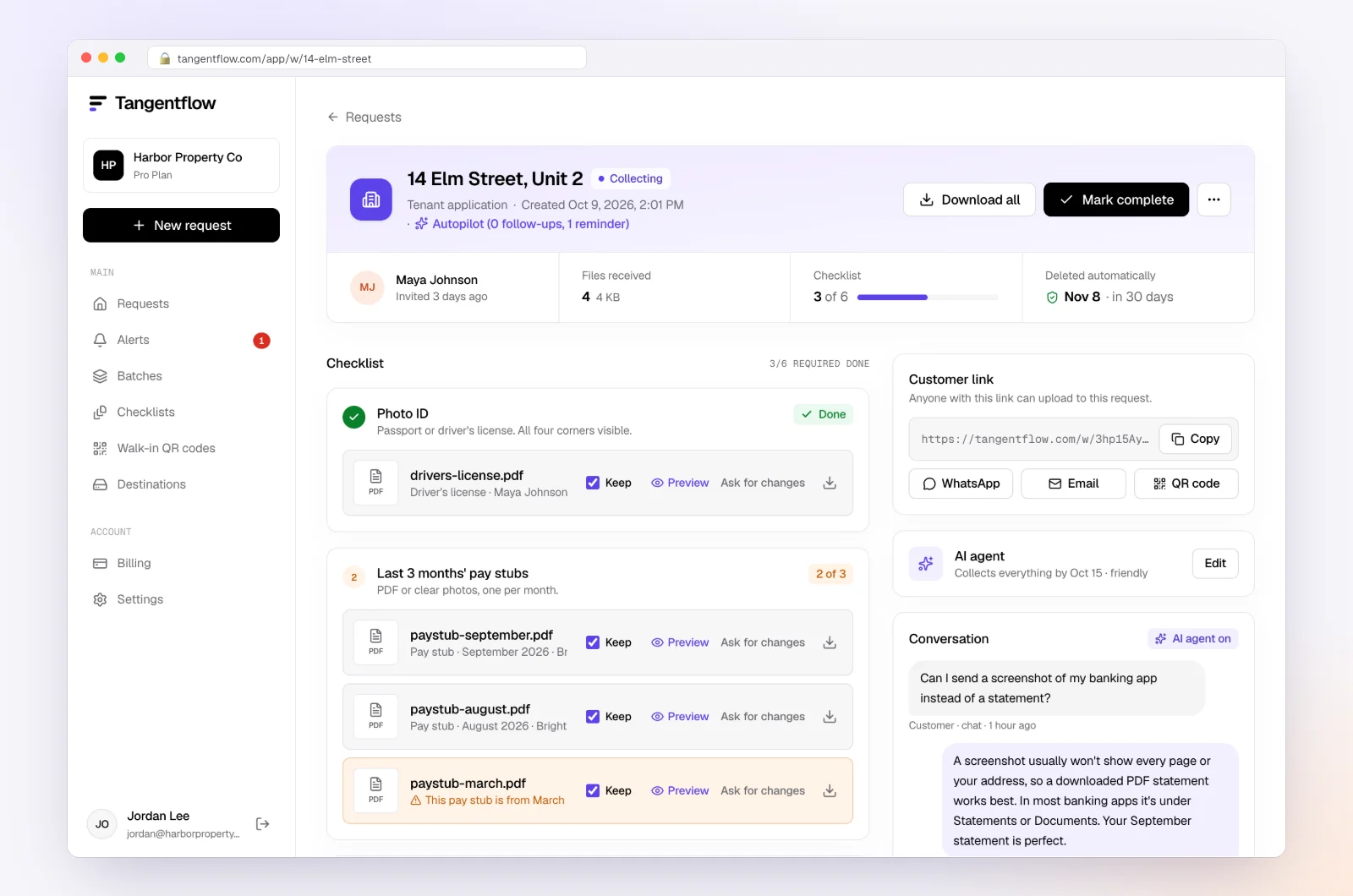Click Download all button
This screenshot has height=896, width=1353.
(969, 199)
